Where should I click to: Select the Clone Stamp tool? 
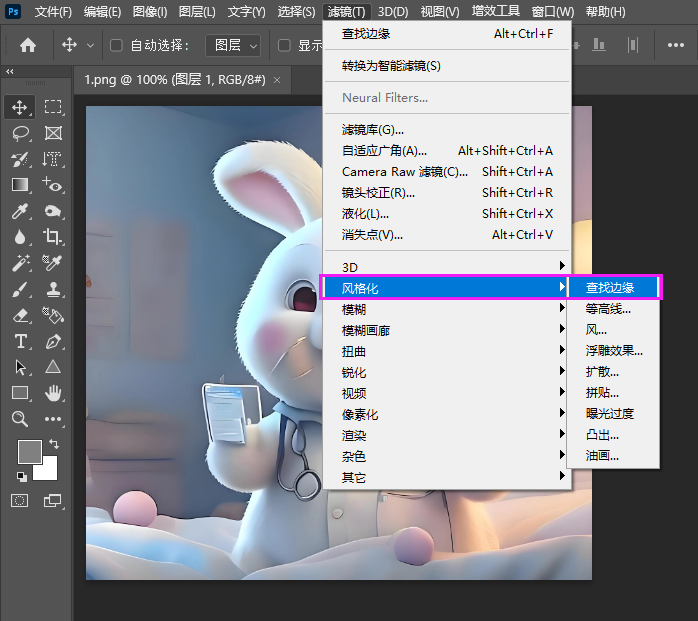point(53,289)
